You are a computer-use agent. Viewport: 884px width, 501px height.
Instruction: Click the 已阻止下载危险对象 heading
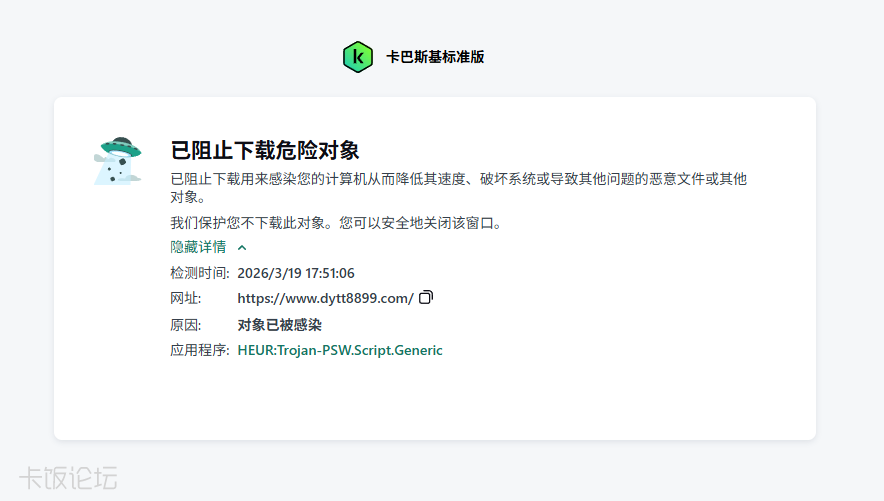point(265,151)
